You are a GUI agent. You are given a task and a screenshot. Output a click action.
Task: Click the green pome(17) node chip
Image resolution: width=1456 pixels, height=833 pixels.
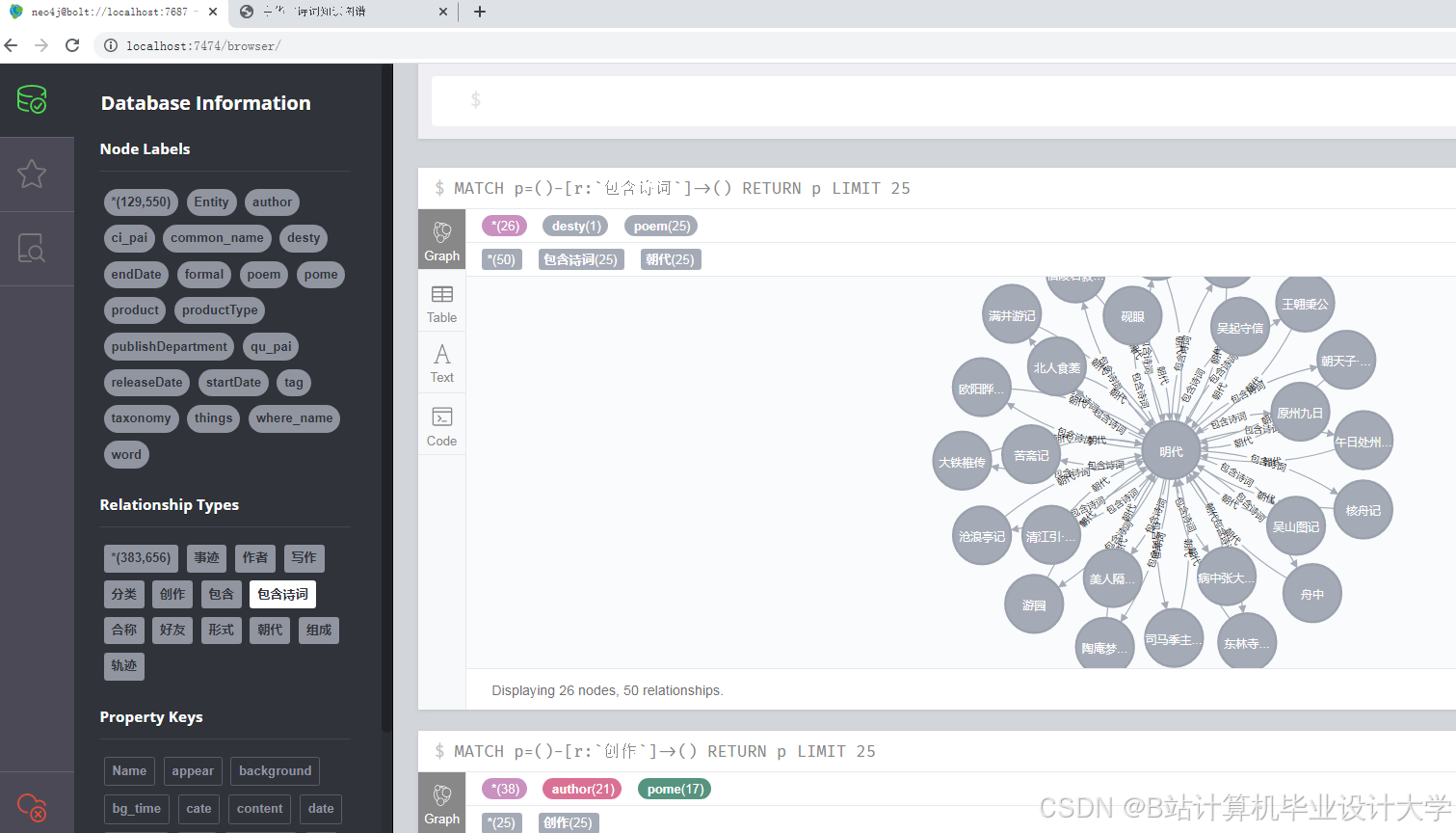(675, 790)
